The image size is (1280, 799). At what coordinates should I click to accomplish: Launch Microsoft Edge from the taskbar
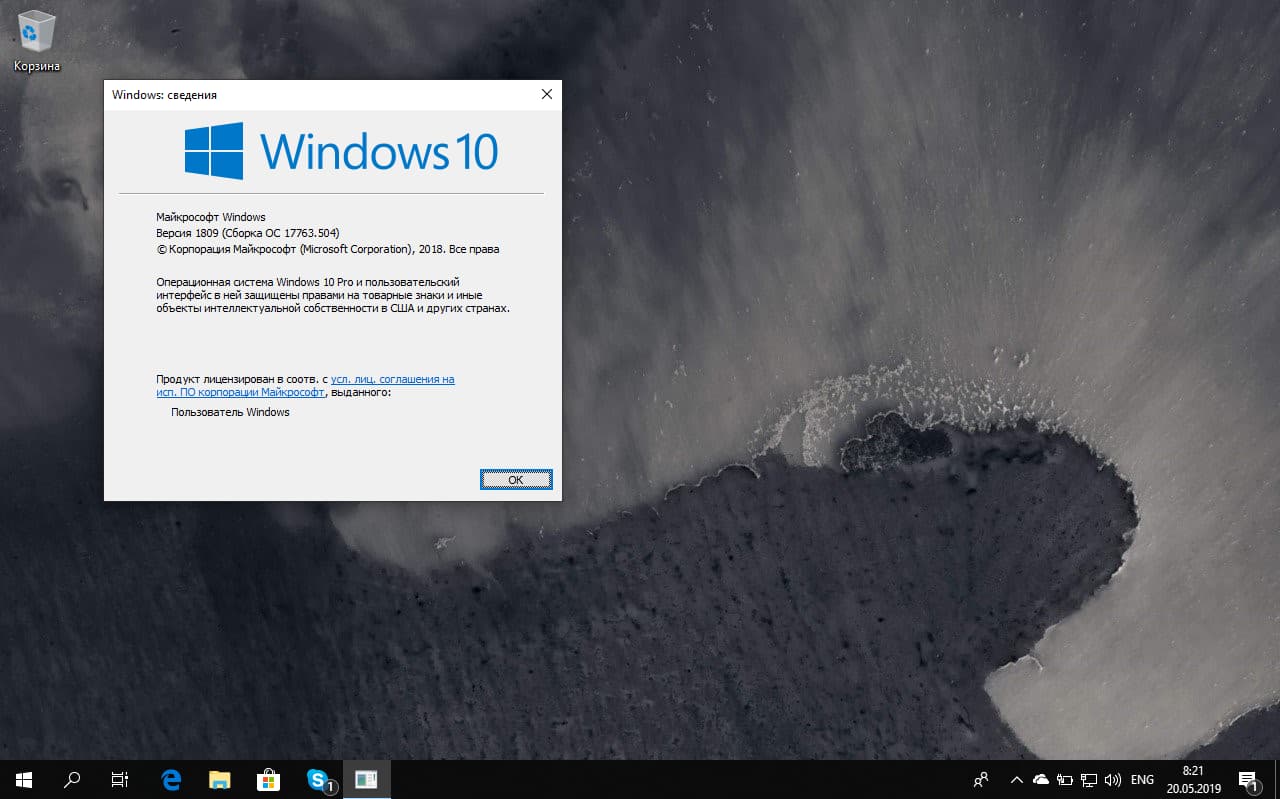click(x=170, y=779)
